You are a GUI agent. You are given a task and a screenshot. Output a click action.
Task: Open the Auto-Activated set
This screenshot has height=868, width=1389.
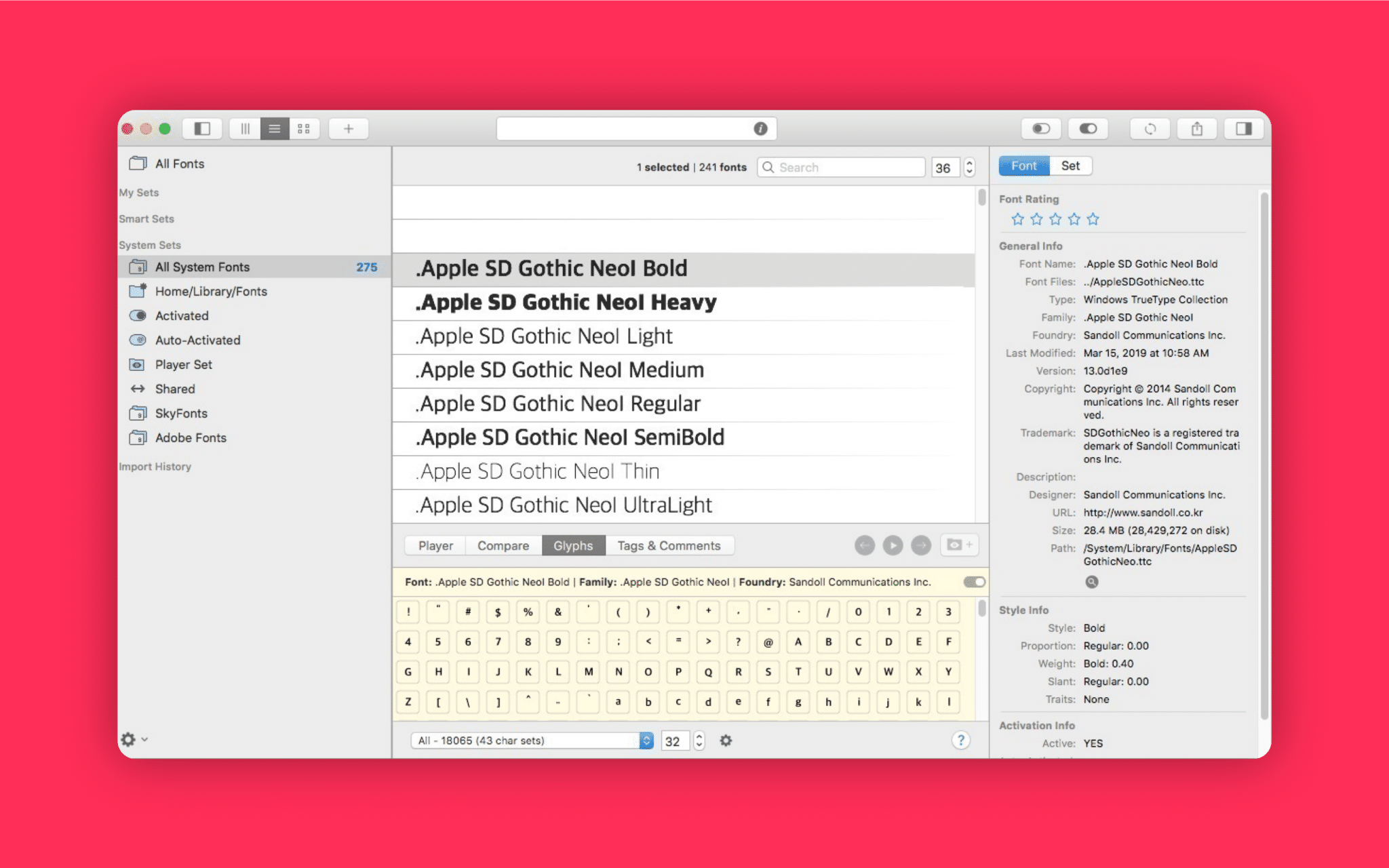tap(197, 340)
